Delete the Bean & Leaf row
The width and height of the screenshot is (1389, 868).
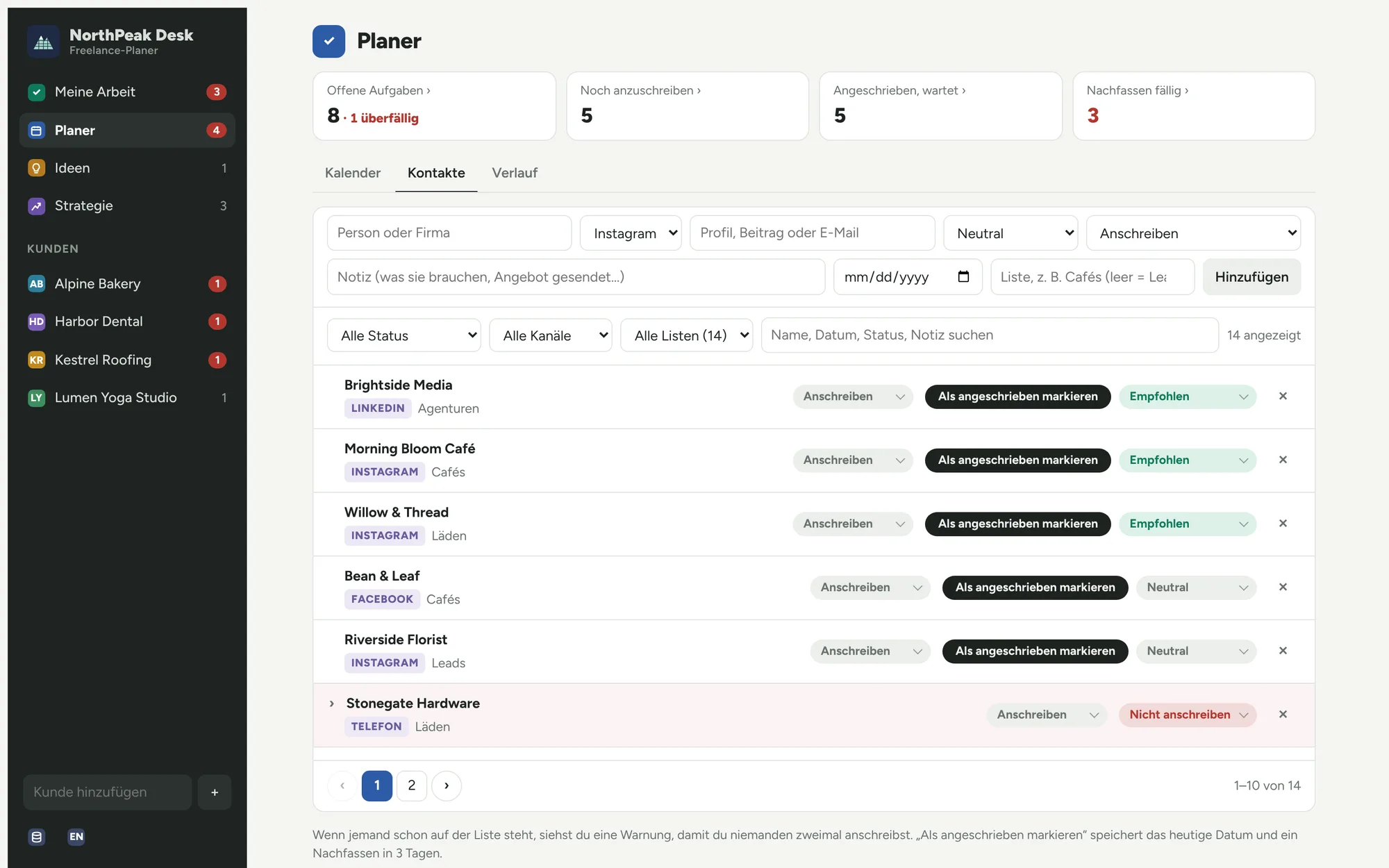click(x=1283, y=587)
